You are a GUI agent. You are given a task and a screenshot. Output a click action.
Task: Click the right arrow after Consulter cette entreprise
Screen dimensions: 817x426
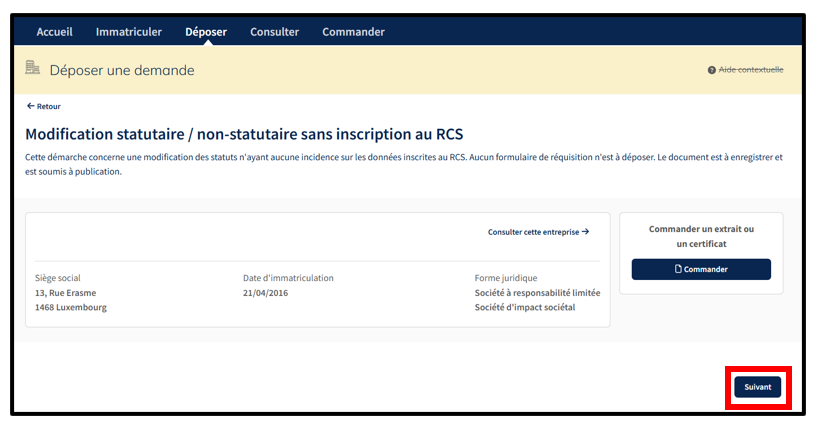point(585,231)
